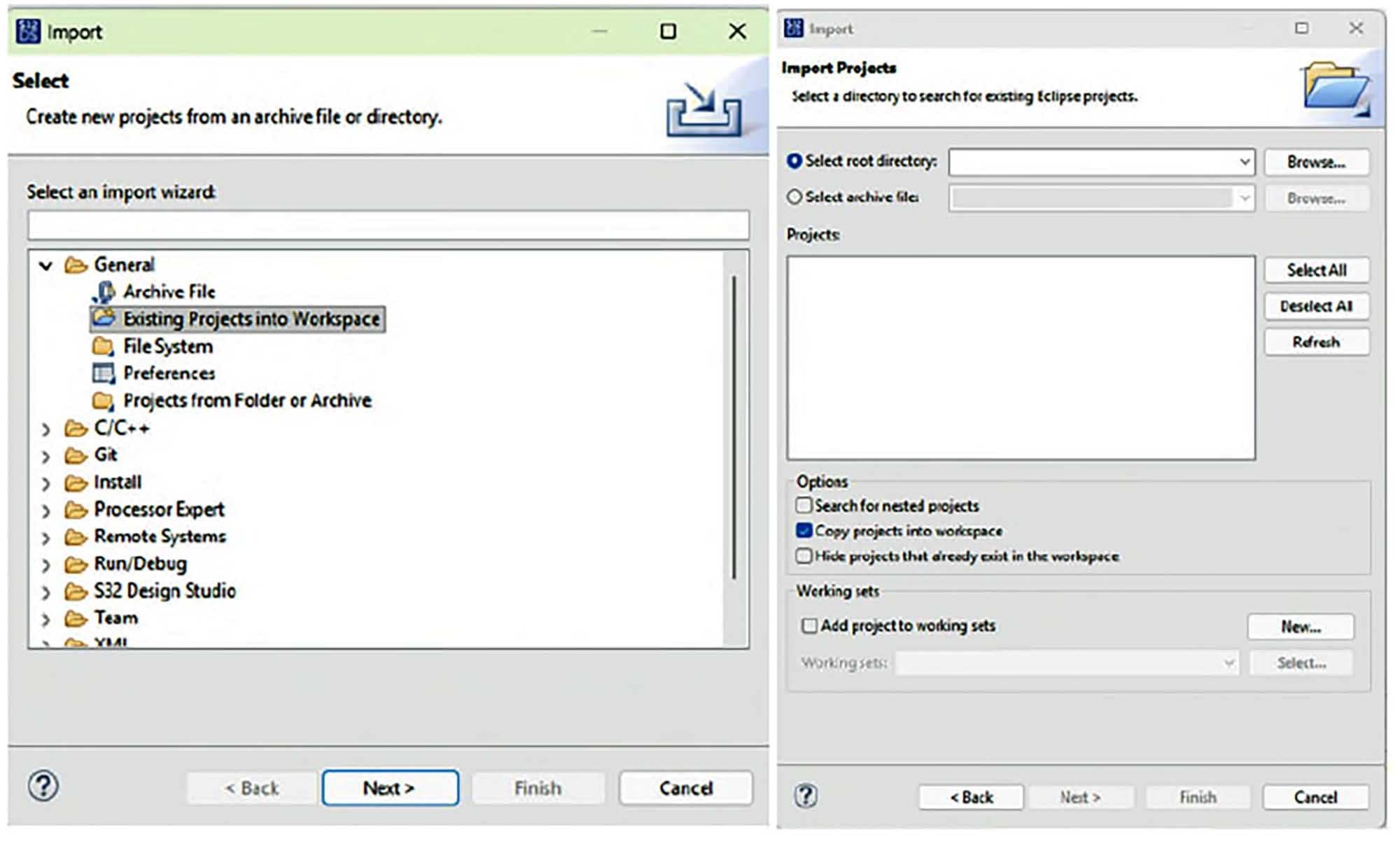
Task: Click the Processor Expert folder icon
Action: click(76, 509)
